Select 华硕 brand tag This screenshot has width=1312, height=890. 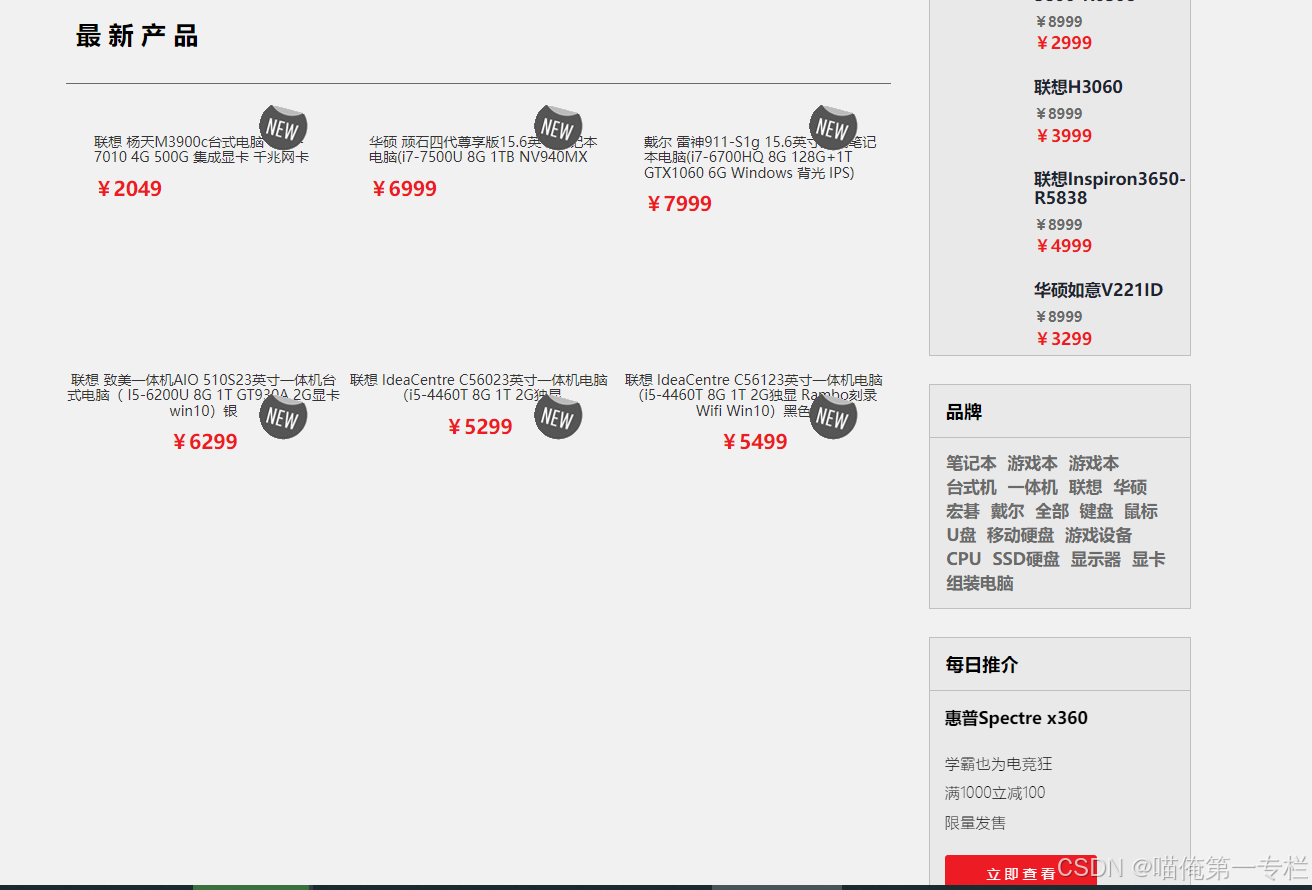pyautogui.click(x=1130, y=487)
